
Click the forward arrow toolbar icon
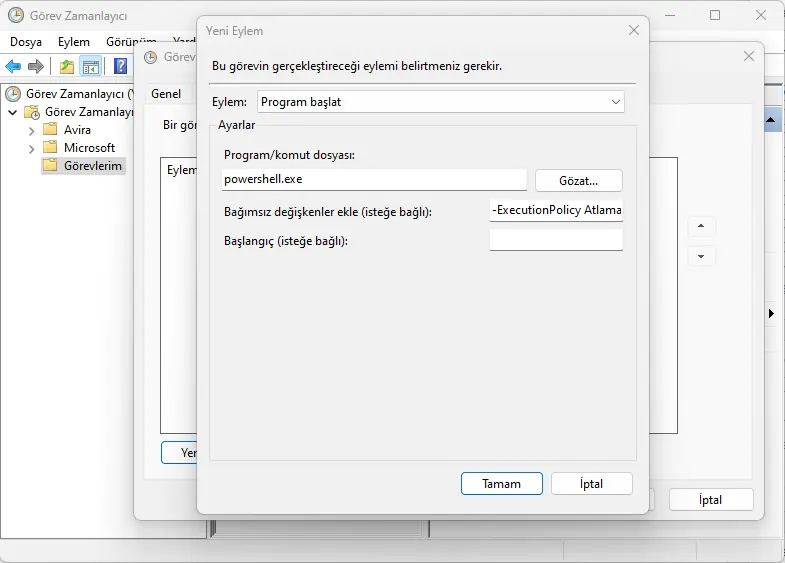pyautogui.click(x=36, y=67)
